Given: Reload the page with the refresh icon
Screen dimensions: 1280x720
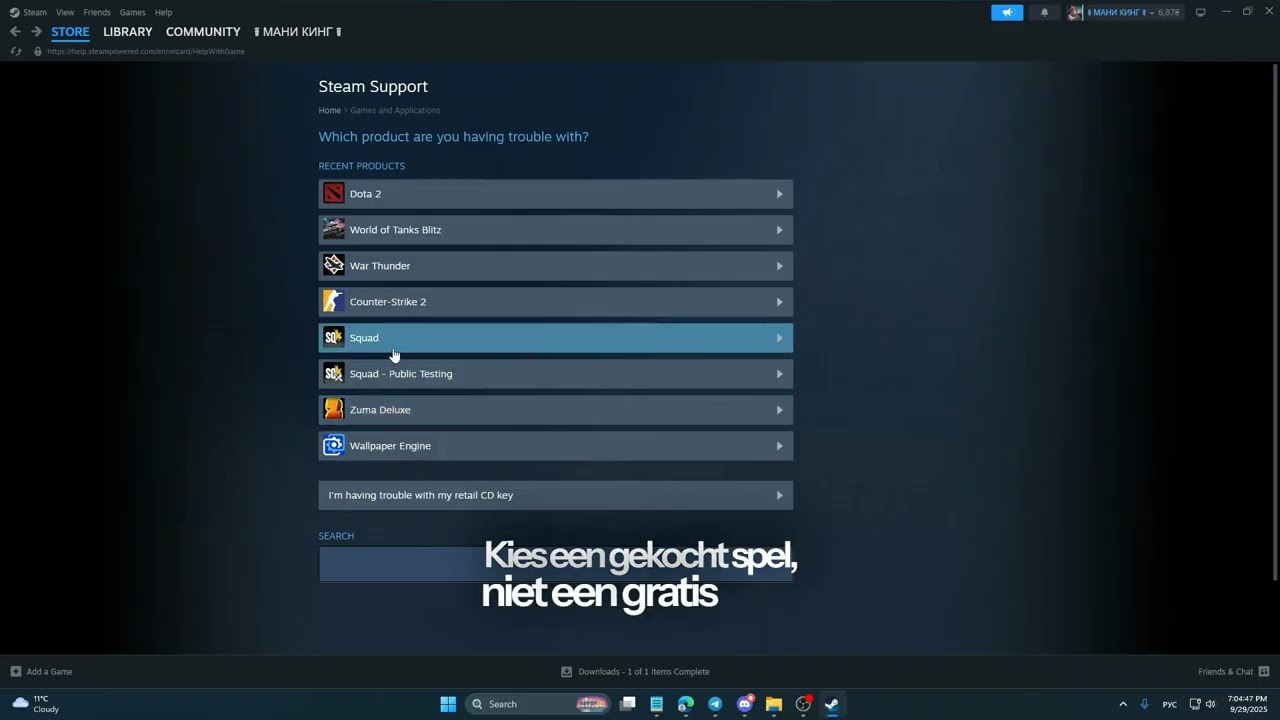Looking at the screenshot, I should [x=15, y=51].
